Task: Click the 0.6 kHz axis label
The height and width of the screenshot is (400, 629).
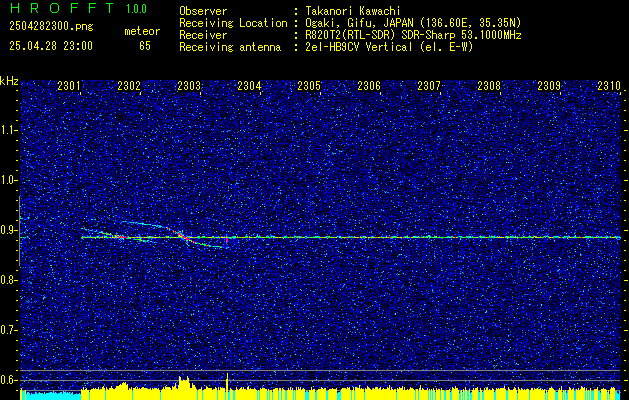Action: (8, 380)
